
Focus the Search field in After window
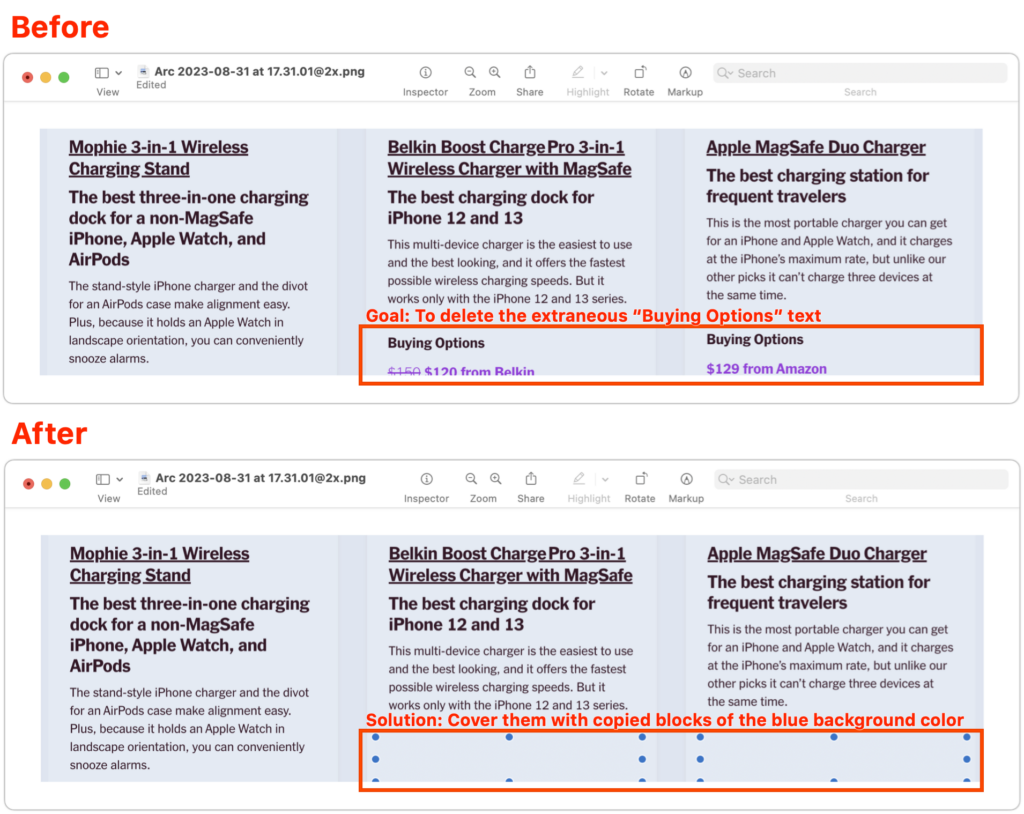[x=861, y=480]
